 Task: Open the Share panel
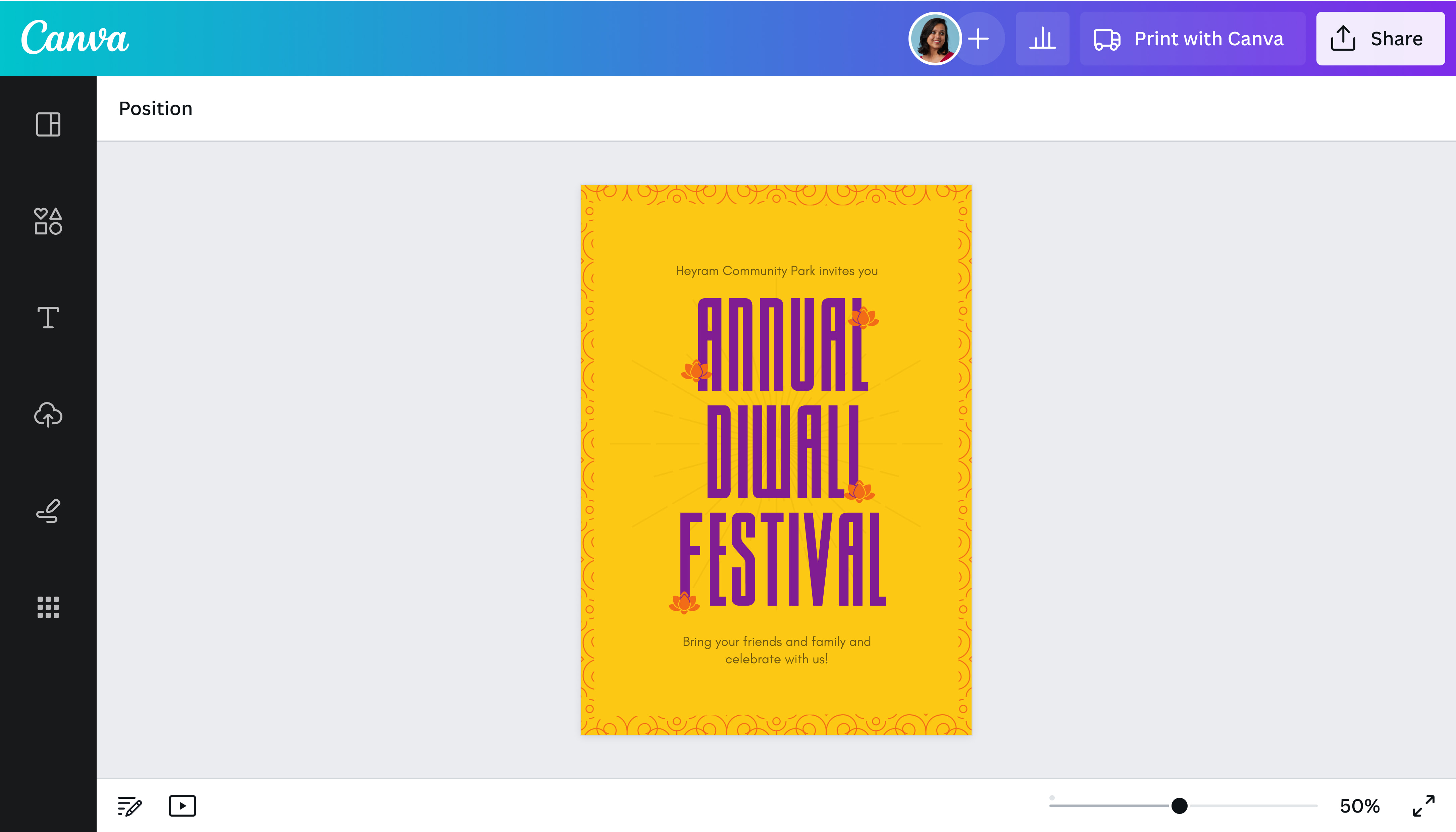pos(1381,38)
